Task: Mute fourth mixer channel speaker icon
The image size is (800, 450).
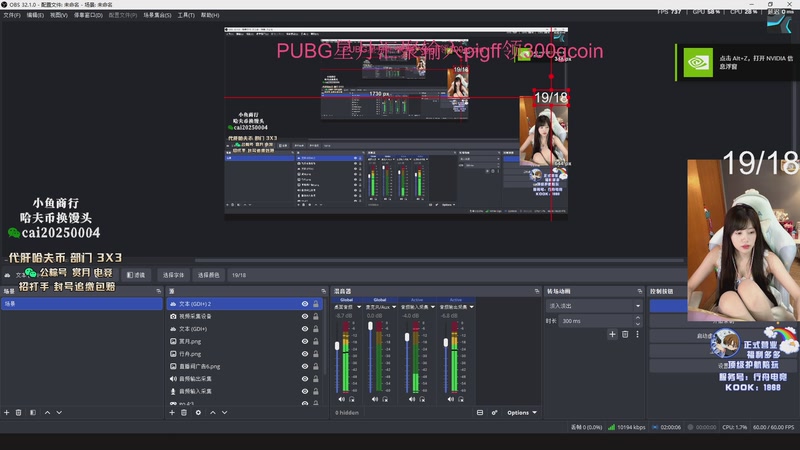Action: point(451,399)
